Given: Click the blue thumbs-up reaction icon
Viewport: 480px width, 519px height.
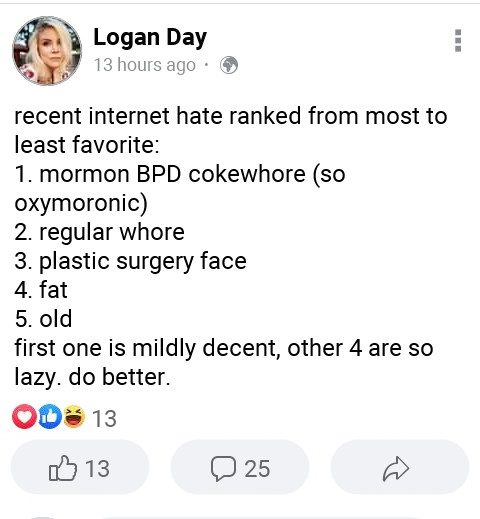Looking at the screenshot, I should (x=50, y=417).
